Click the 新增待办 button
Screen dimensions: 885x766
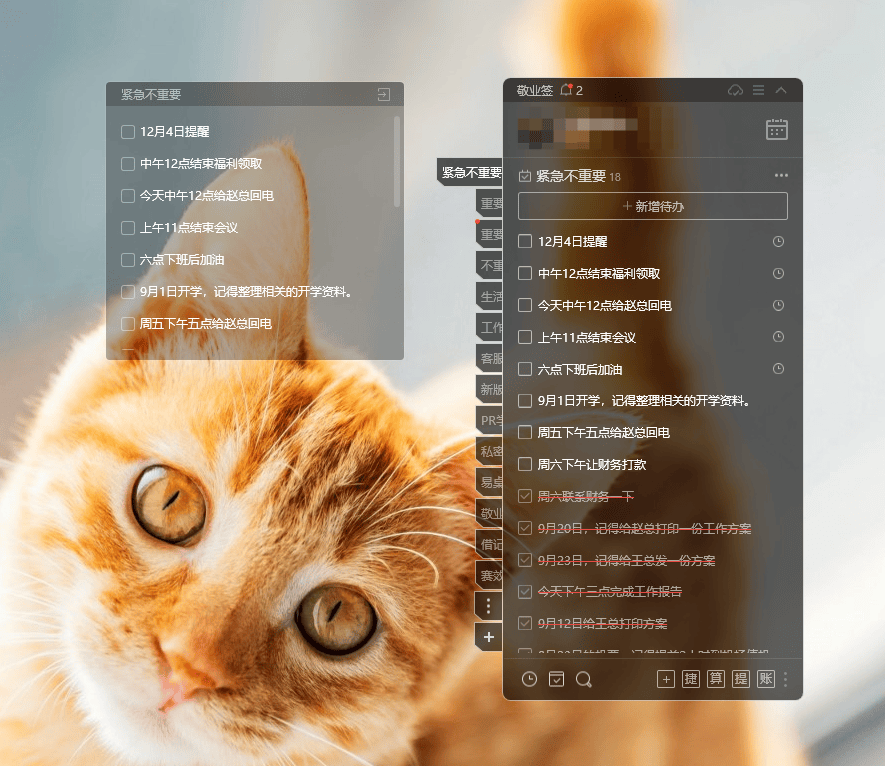tap(652, 206)
